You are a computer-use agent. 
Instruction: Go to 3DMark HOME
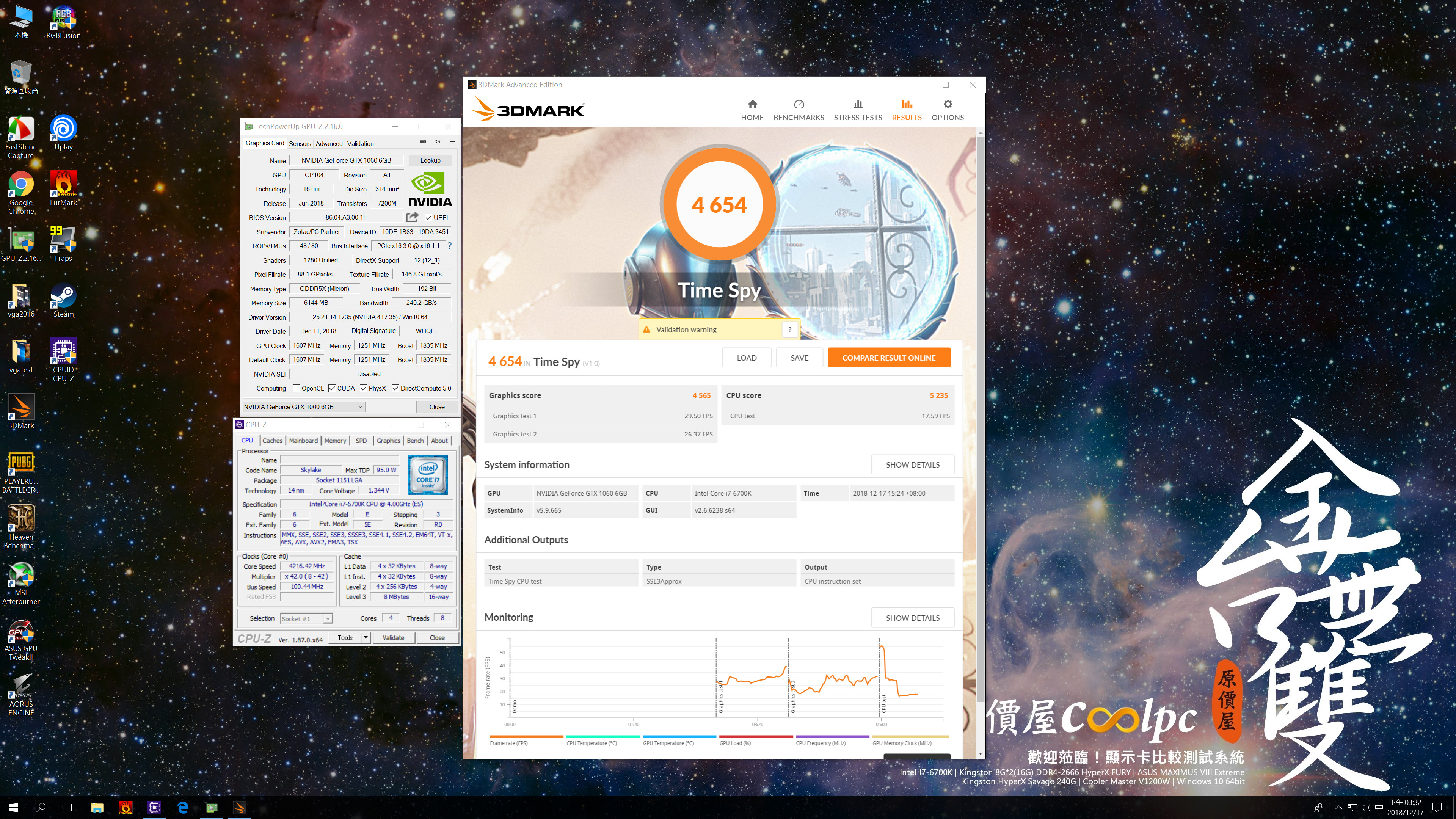(752, 110)
